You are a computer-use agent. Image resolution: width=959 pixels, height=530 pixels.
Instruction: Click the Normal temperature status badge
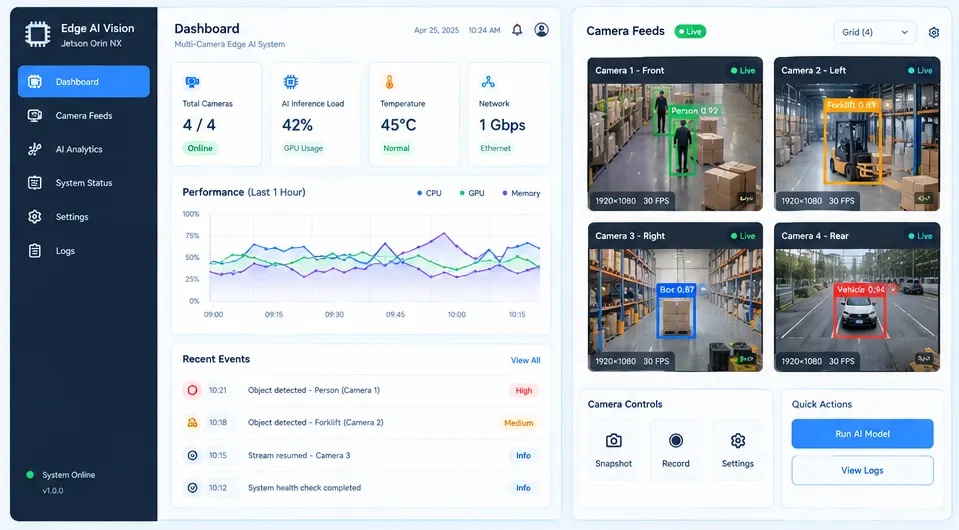pyautogui.click(x=396, y=148)
